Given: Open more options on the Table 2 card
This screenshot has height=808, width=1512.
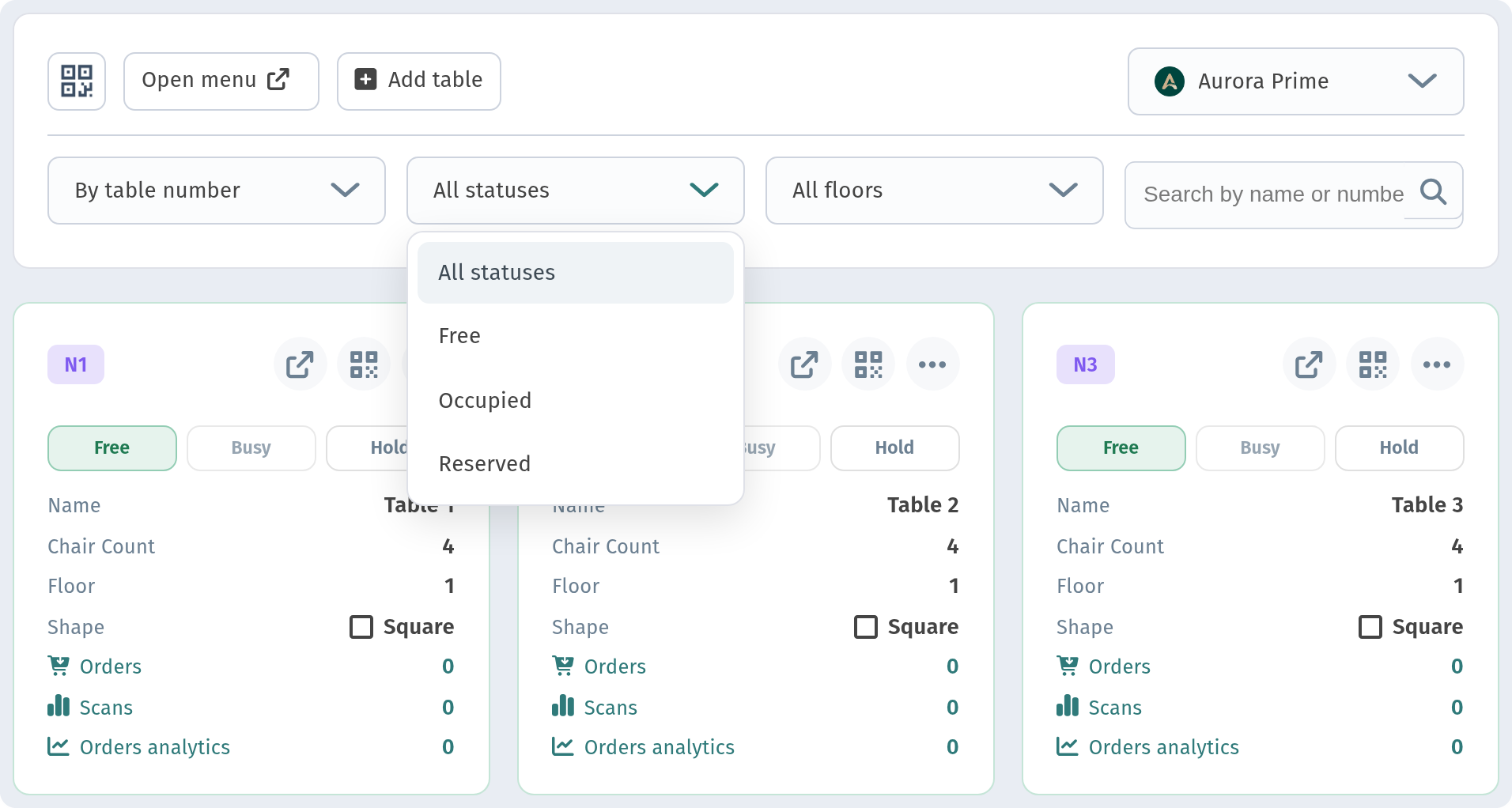Looking at the screenshot, I should point(932,364).
